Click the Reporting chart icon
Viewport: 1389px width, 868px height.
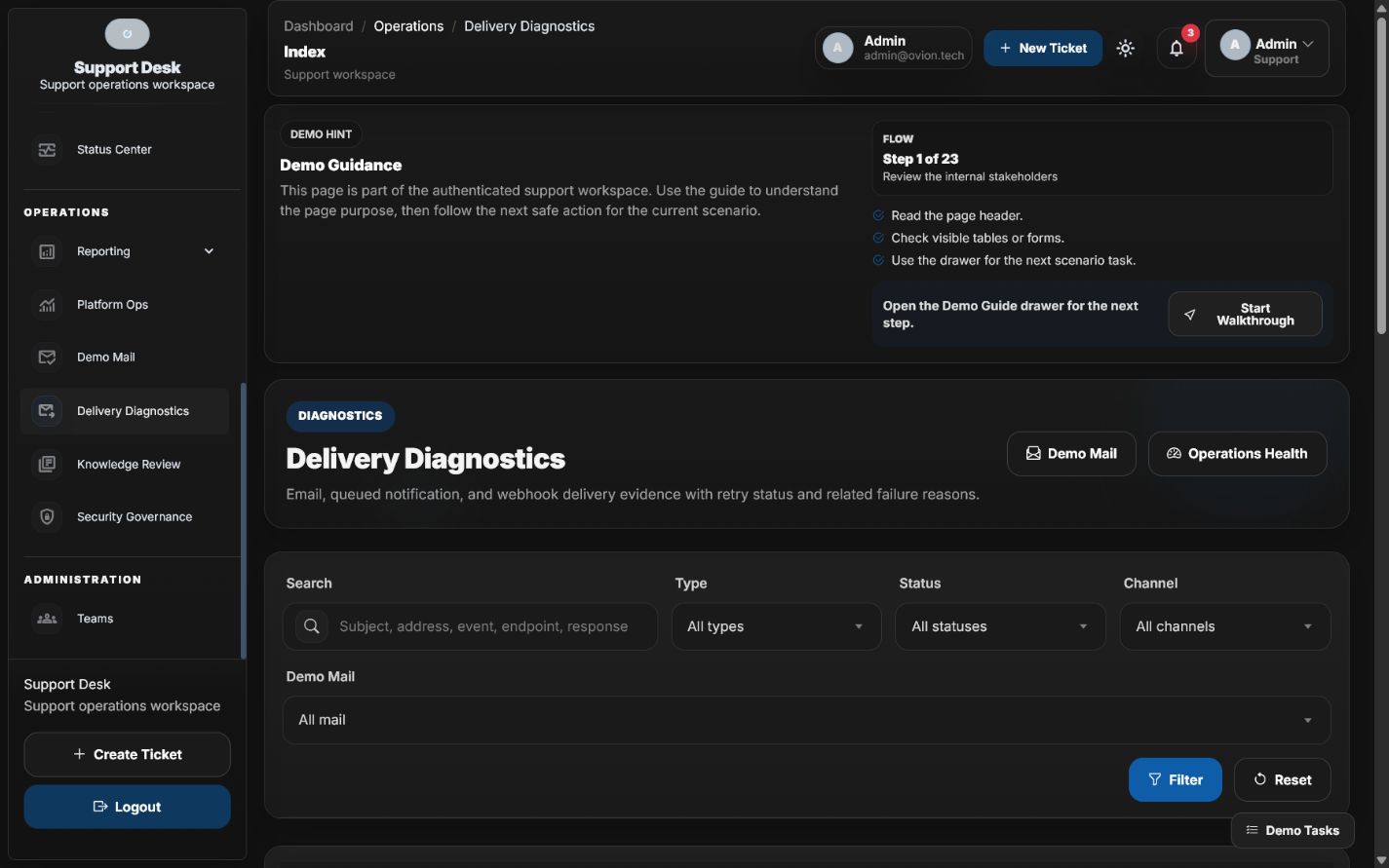pyautogui.click(x=47, y=251)
